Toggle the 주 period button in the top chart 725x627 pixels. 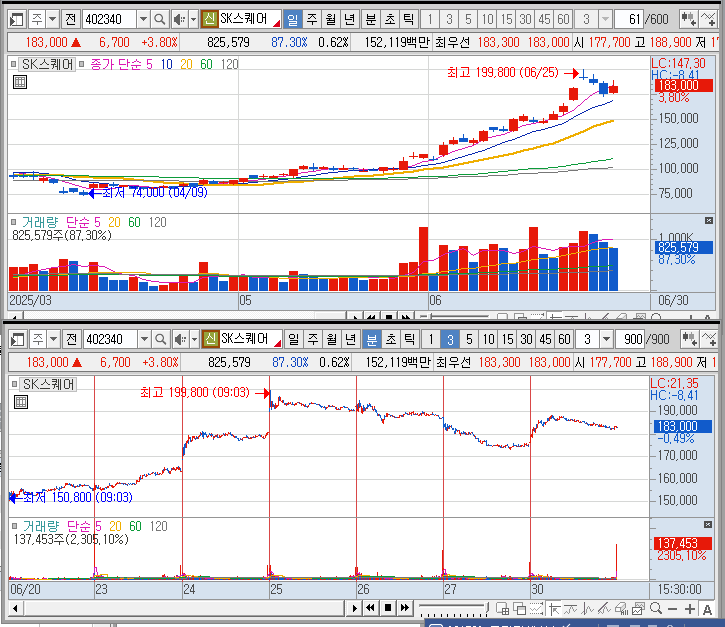312,19
